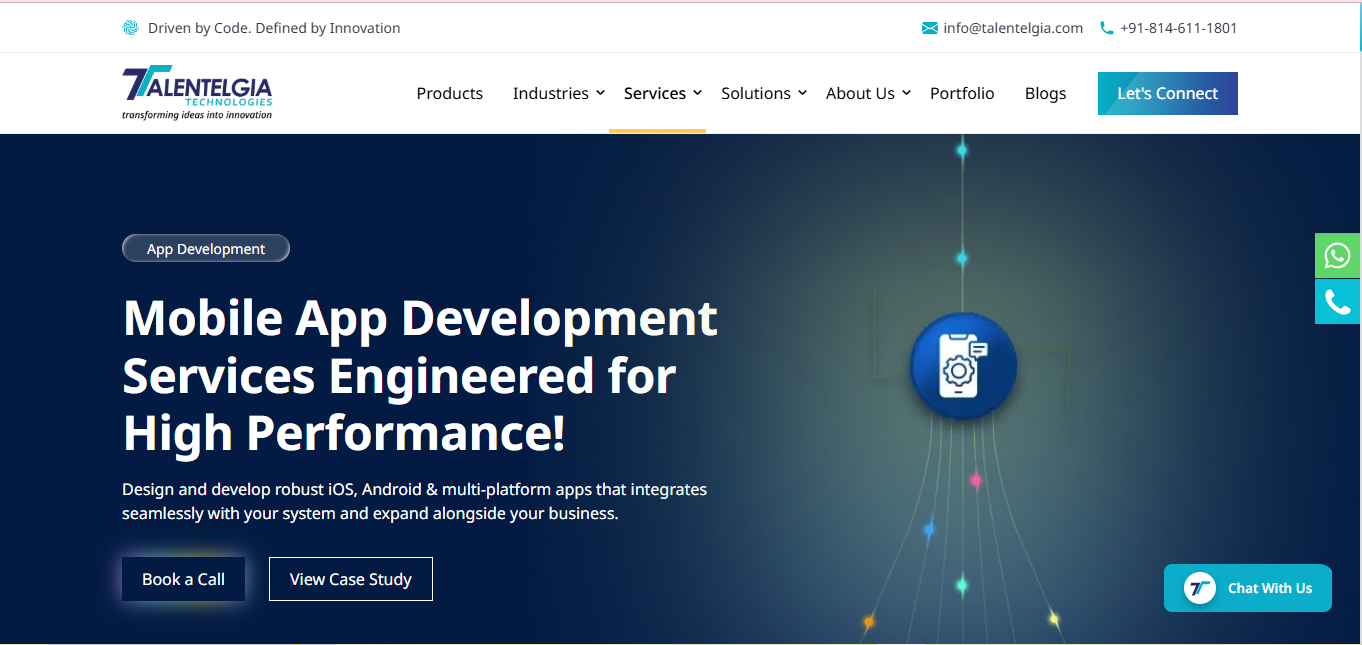Click the Talentelgia icon in the chat widget
Screen dimensions: 1362x645
point(1199,588)
